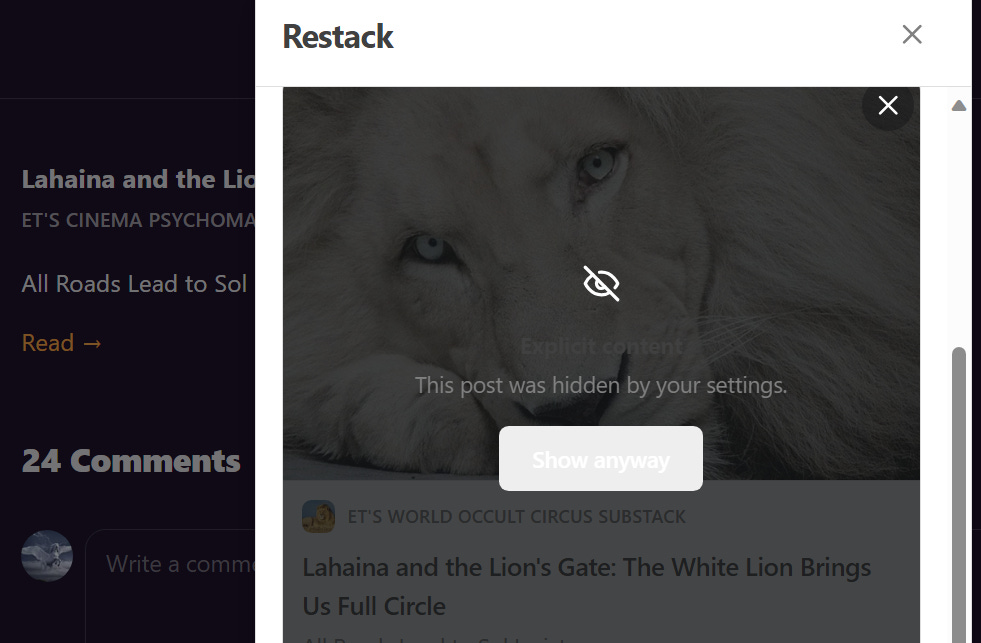Close the Restack dialog
981x643 pixels.
911,34
